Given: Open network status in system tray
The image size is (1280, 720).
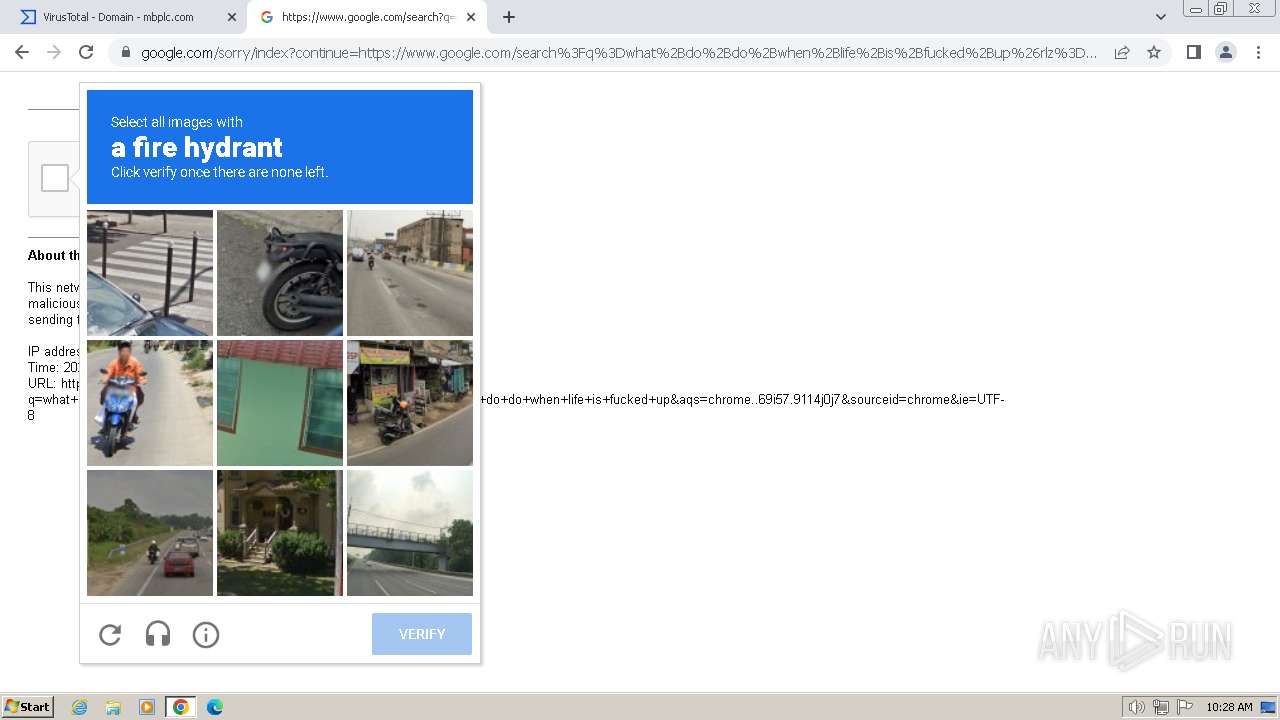Looking at the screenshot, I should [x=1161, y=707].
